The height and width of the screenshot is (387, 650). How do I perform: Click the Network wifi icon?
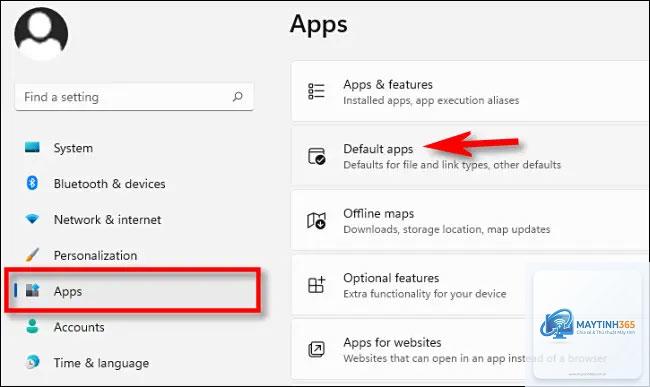pos(32,219)
